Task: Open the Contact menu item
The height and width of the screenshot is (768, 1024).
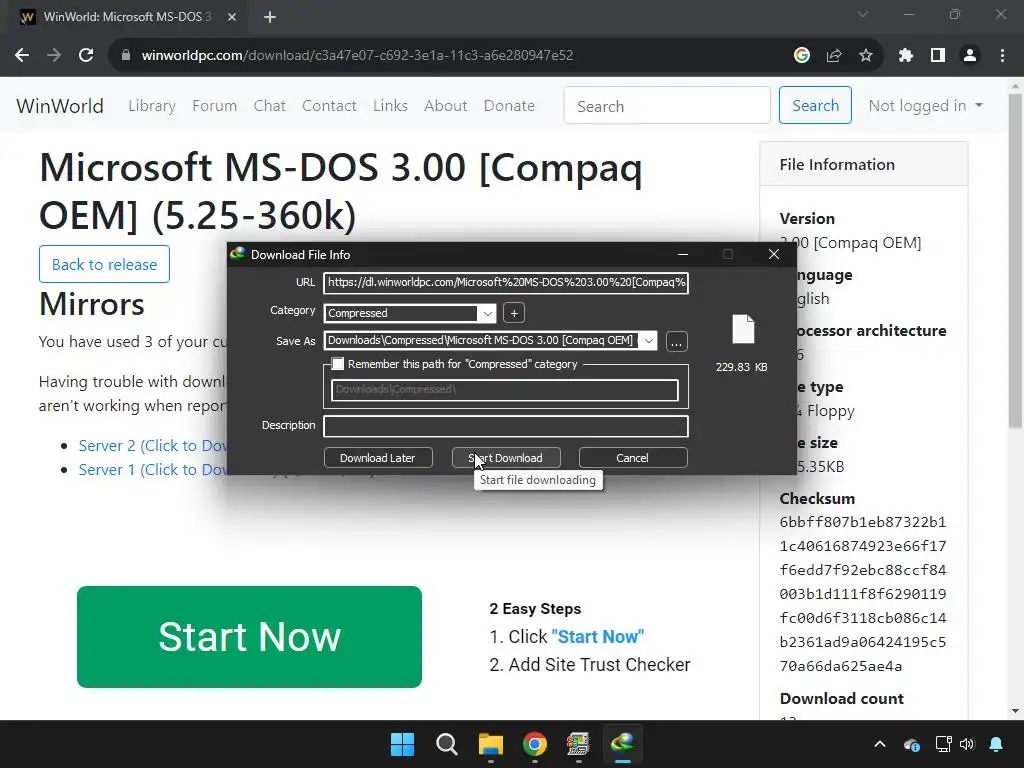Action: pos(329,106)
